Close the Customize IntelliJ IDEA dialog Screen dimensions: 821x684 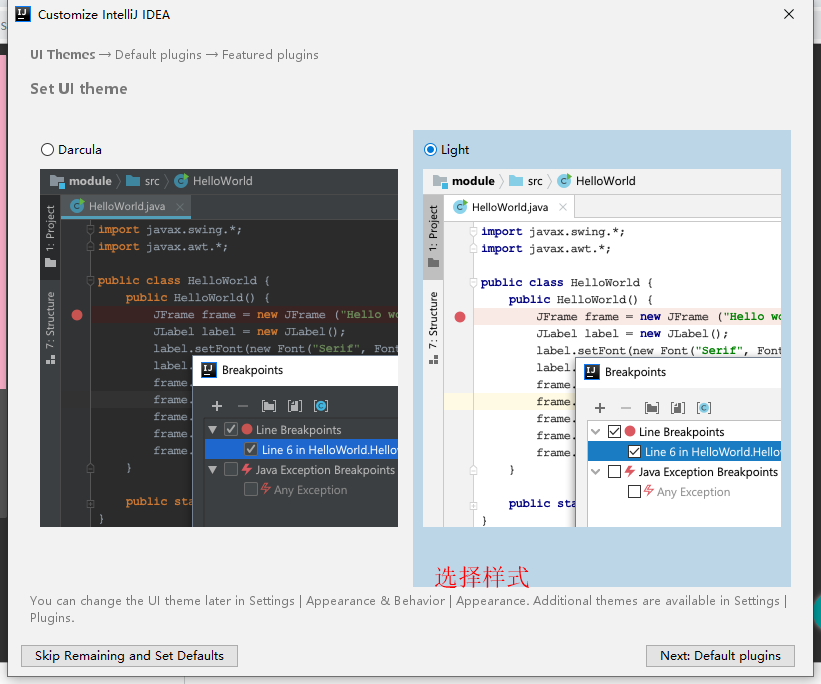click(x=789, y=14)
